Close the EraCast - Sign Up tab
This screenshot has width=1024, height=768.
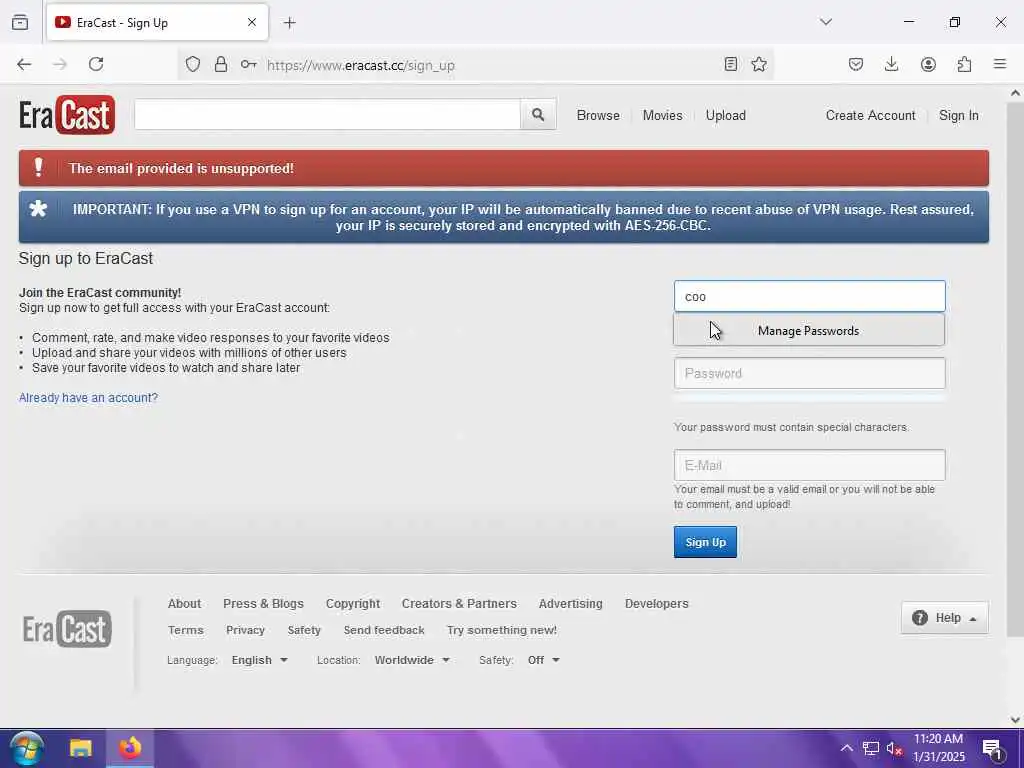tap(251, 22)
